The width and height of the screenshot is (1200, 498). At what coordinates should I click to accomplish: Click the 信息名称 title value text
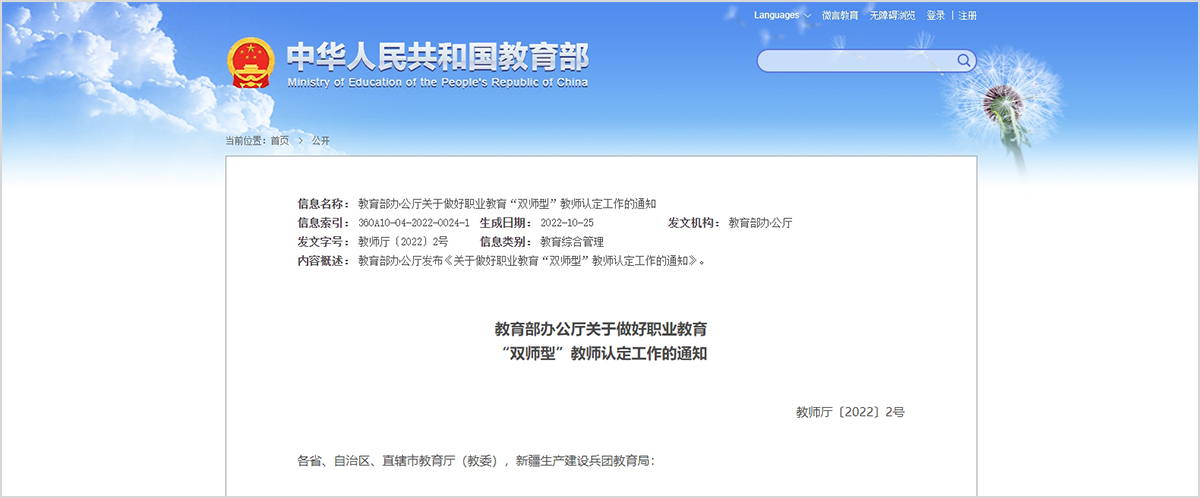point(507,203)
